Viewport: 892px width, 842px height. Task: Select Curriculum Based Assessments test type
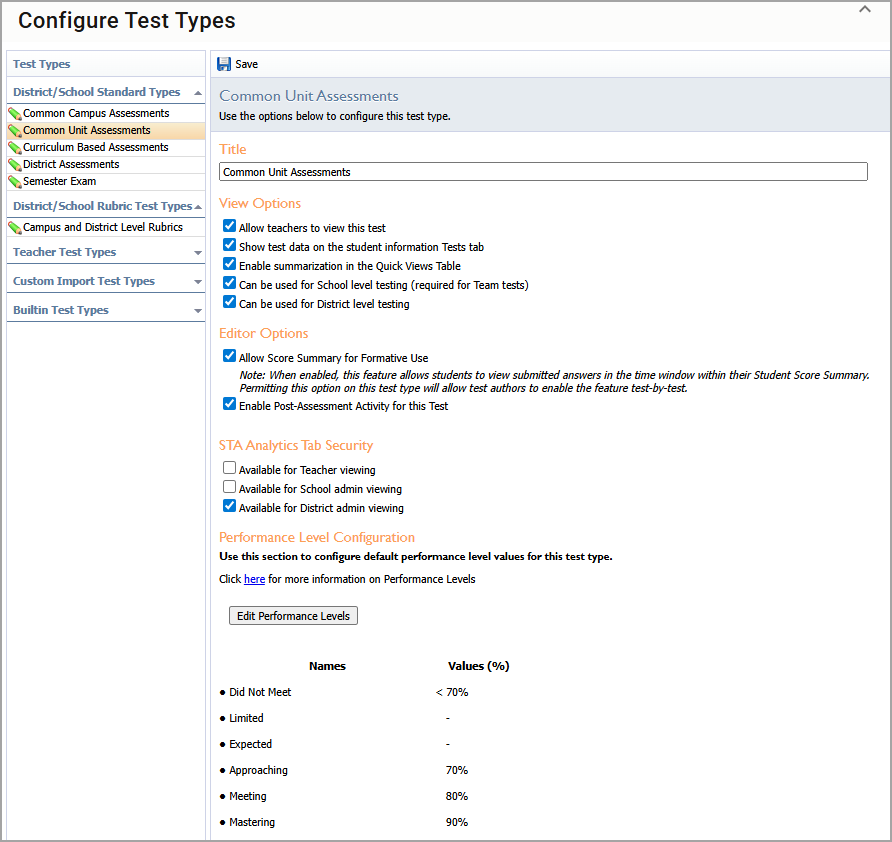(96, 147)
